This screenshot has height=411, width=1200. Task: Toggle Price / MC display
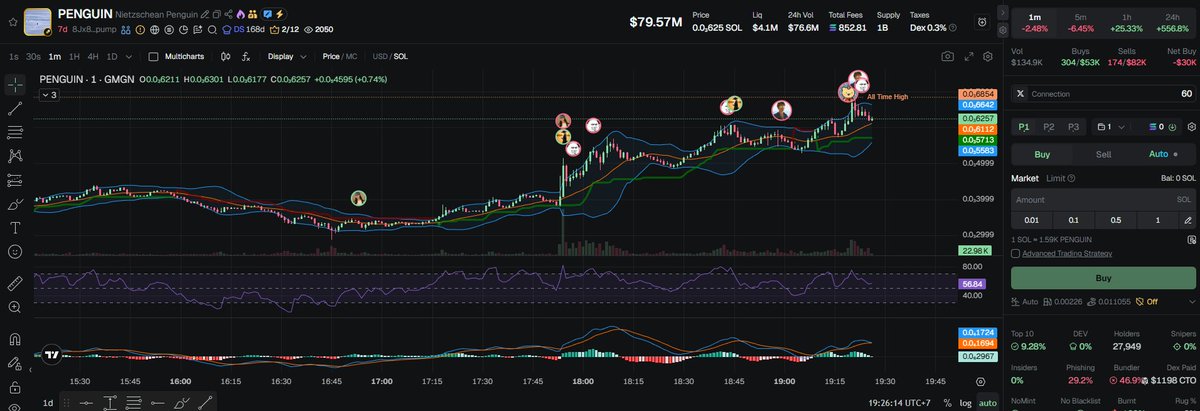pos(339,57)
